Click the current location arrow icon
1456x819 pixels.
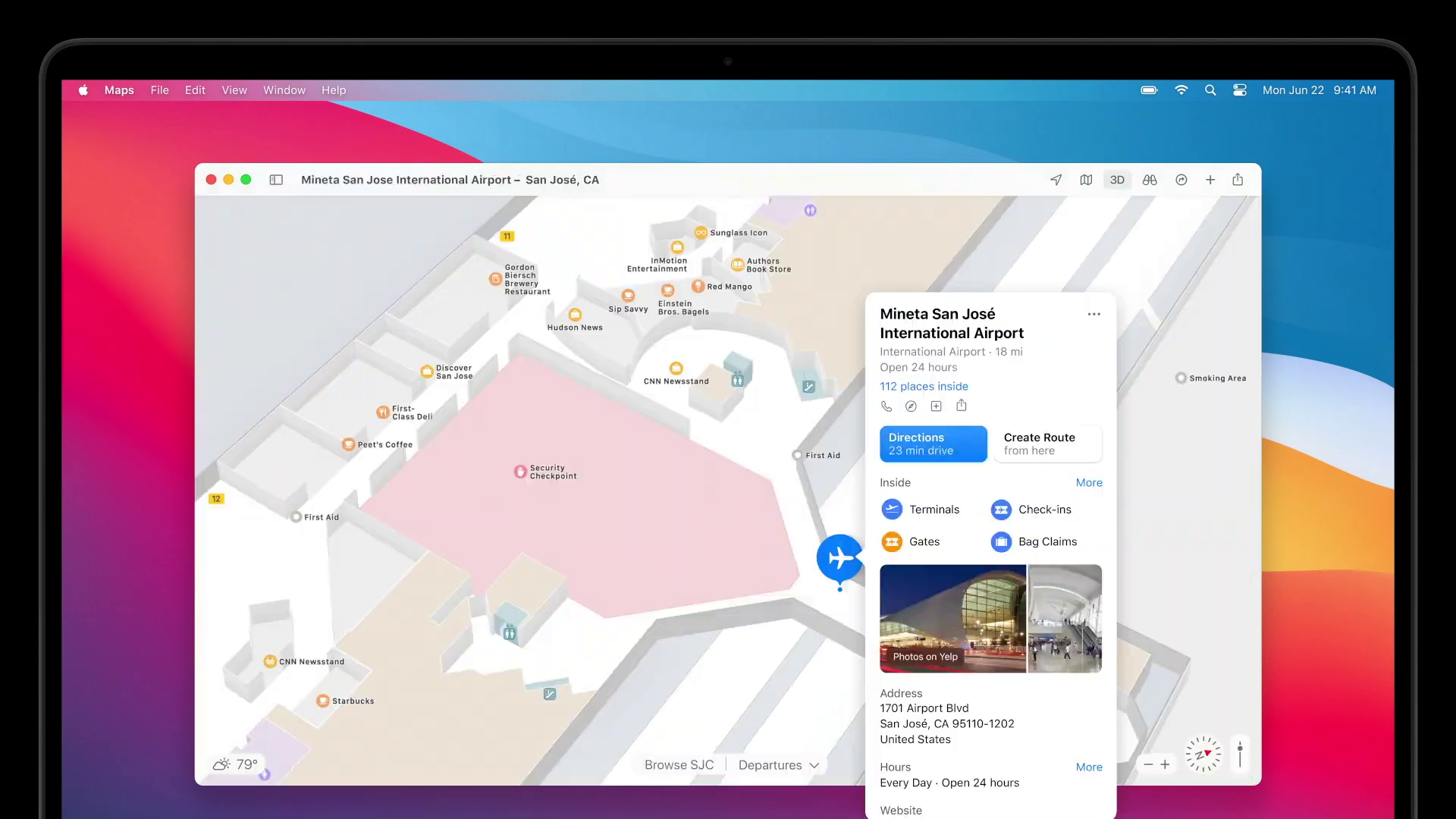1056,180
